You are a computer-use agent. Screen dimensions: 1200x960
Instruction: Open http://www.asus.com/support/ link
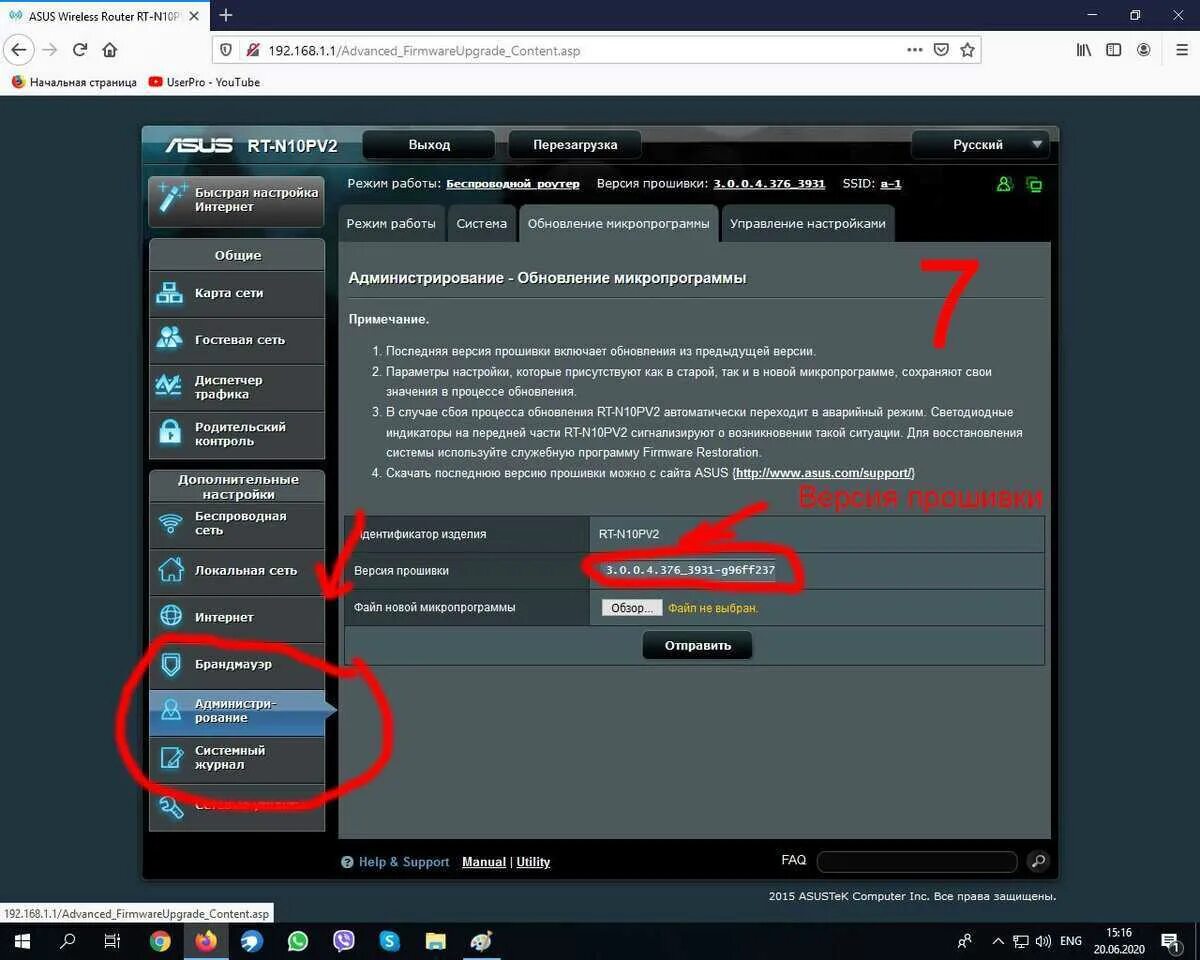coord(823,473)
